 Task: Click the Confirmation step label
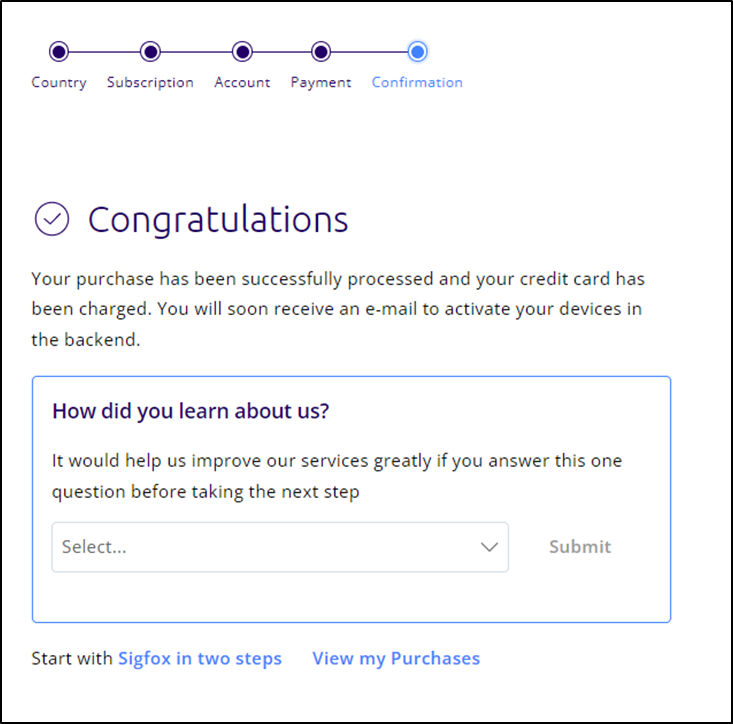pyautogui.click(x=417, y=82)
